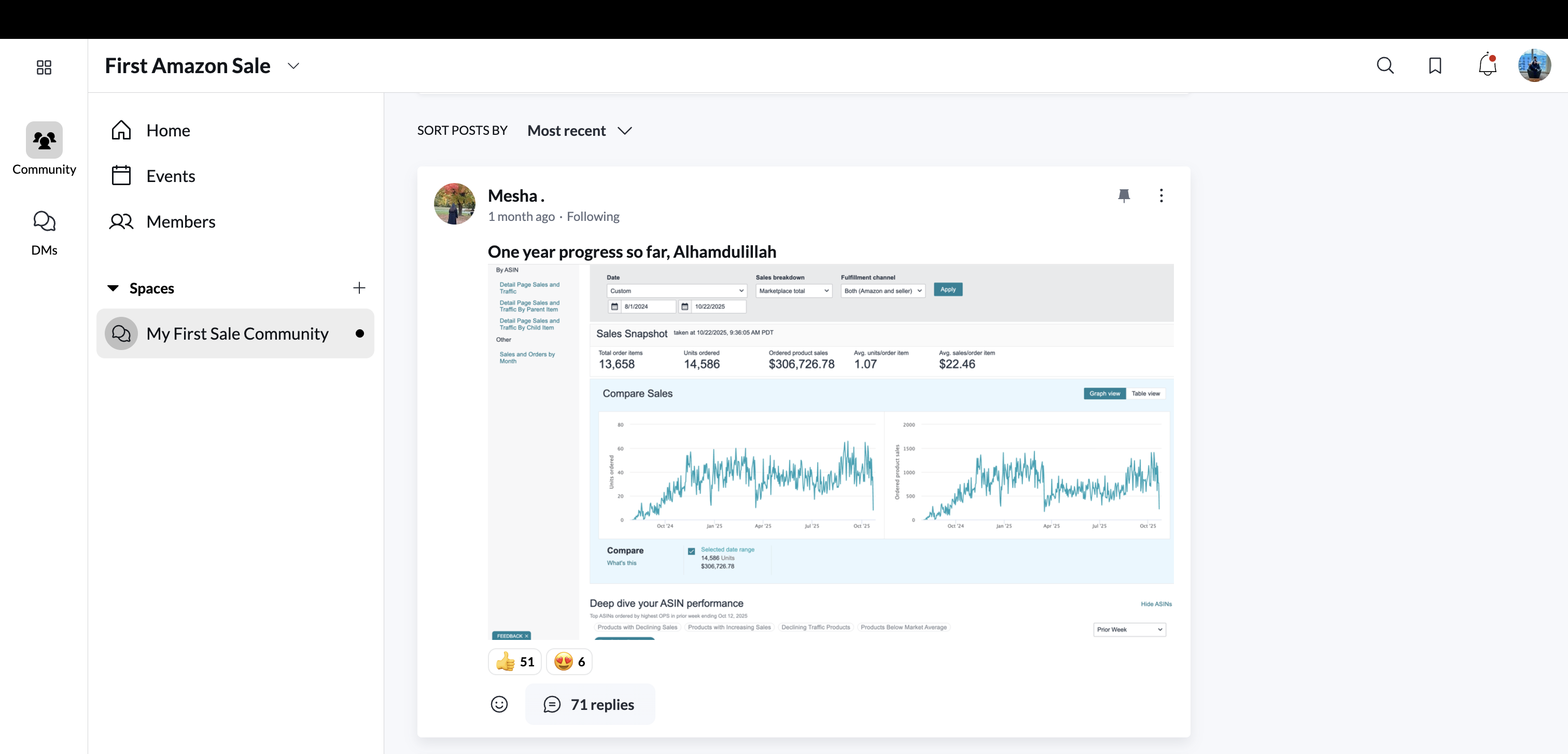Open the DMs chat icon
The image size is (1568, 754).
click(44, 221)
